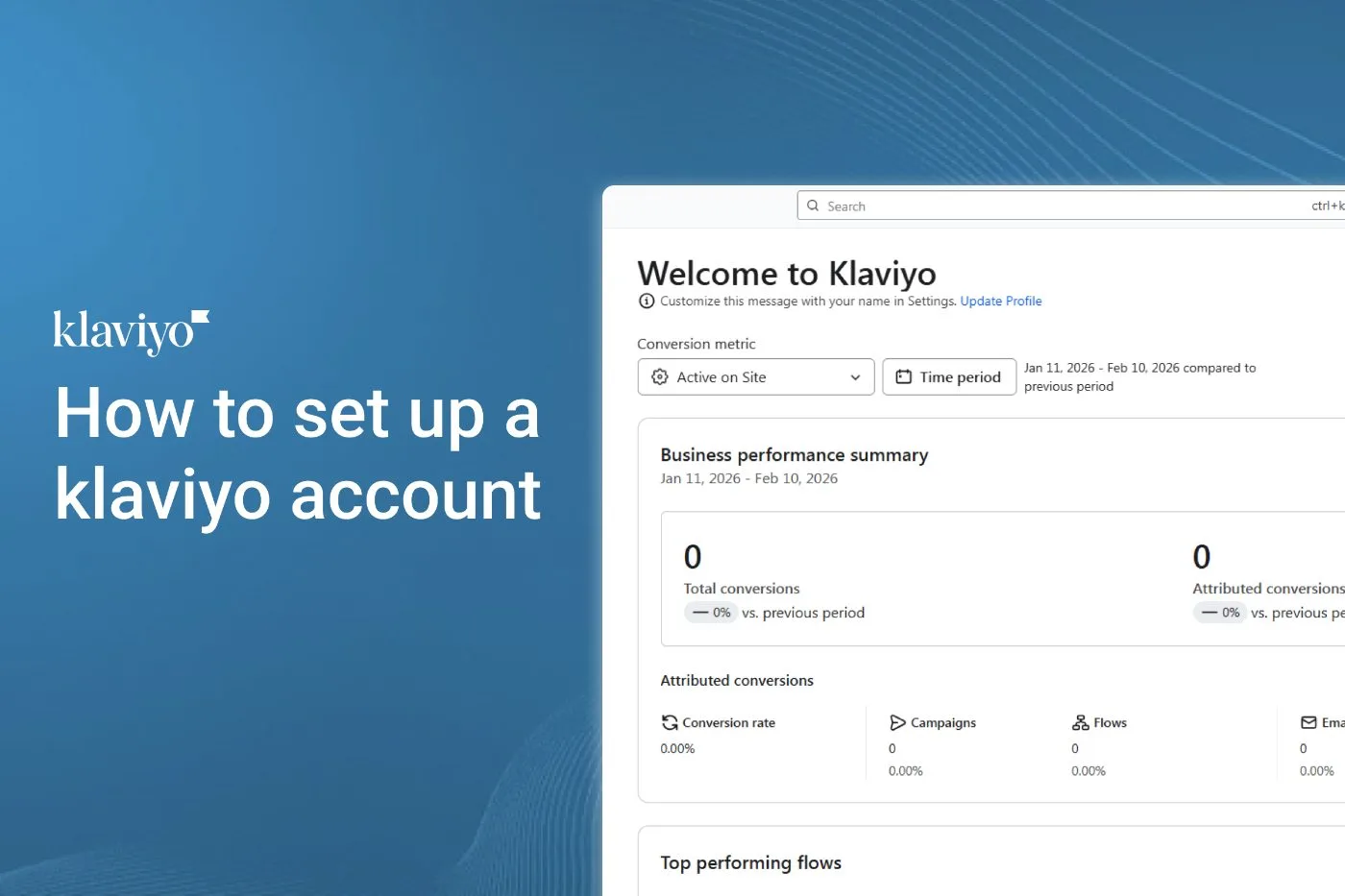Click the Conversion metric label
Screen dimensions: 1345x896
coord(697,344)
